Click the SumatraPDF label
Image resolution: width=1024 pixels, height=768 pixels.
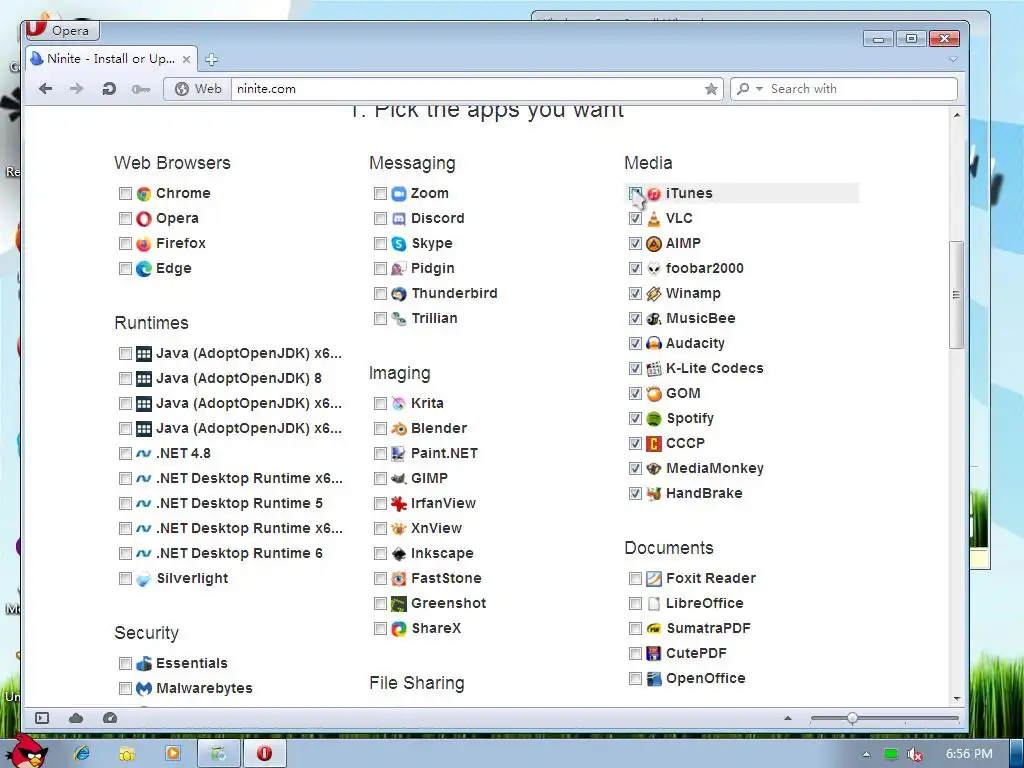(x=709, y=628)
